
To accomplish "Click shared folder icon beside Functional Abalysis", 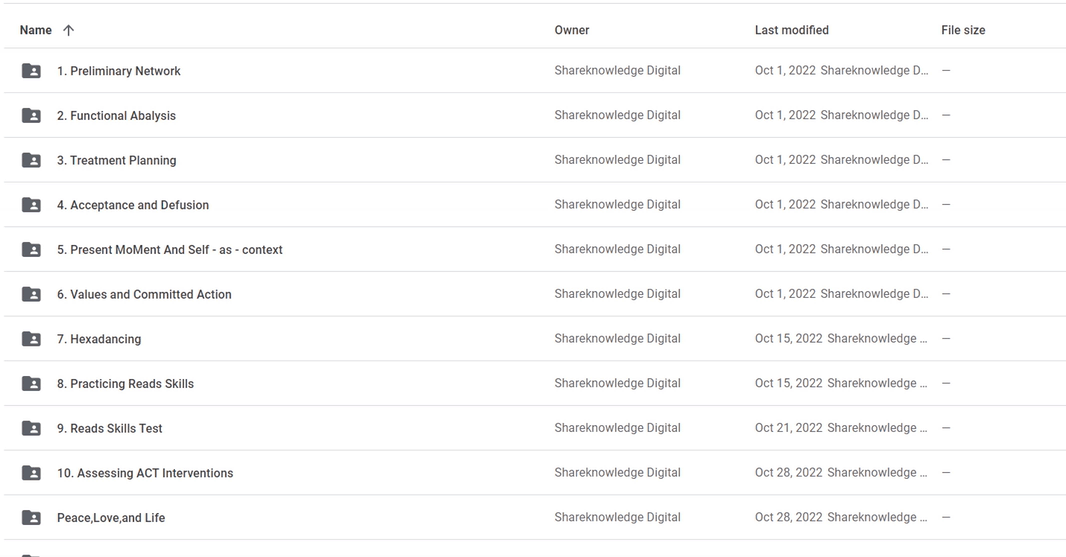I will pyautogui.click(x=32, y=116).
